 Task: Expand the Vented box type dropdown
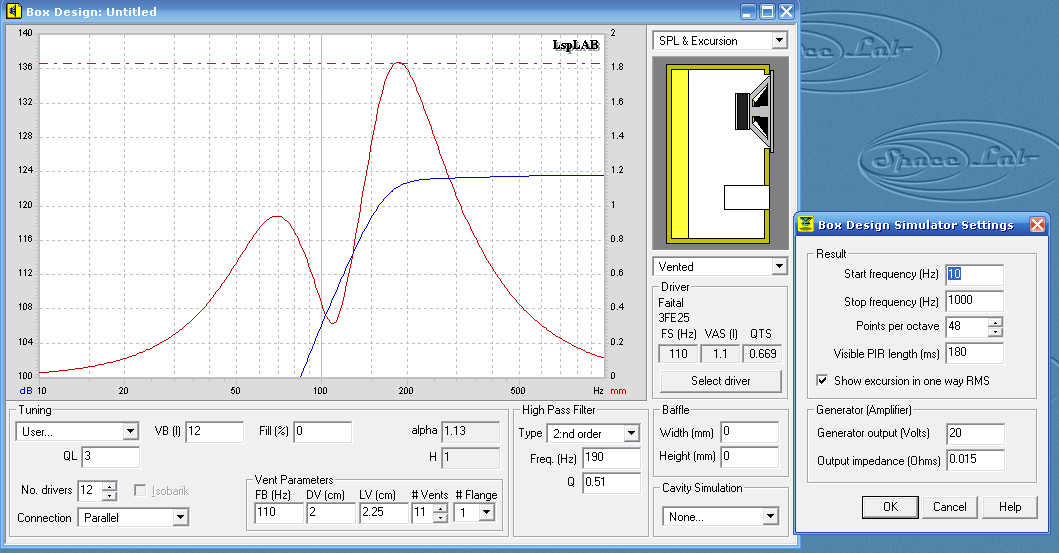(x=779, y=267)
